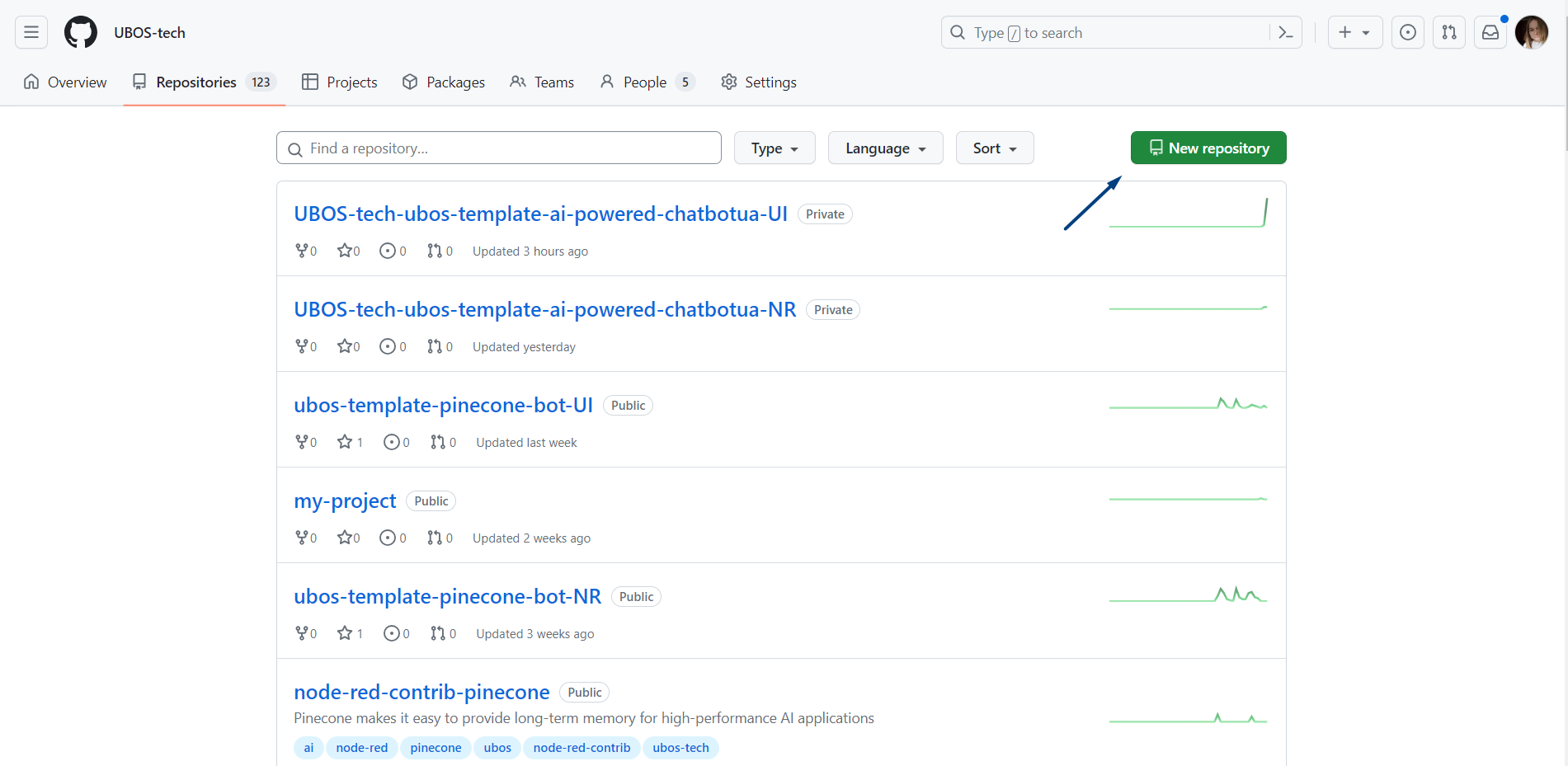View stargazers of chatbotua-UI repository
Image resolution: width=1568 pixels, height=766 pixels.
click(x=348, y=251)
